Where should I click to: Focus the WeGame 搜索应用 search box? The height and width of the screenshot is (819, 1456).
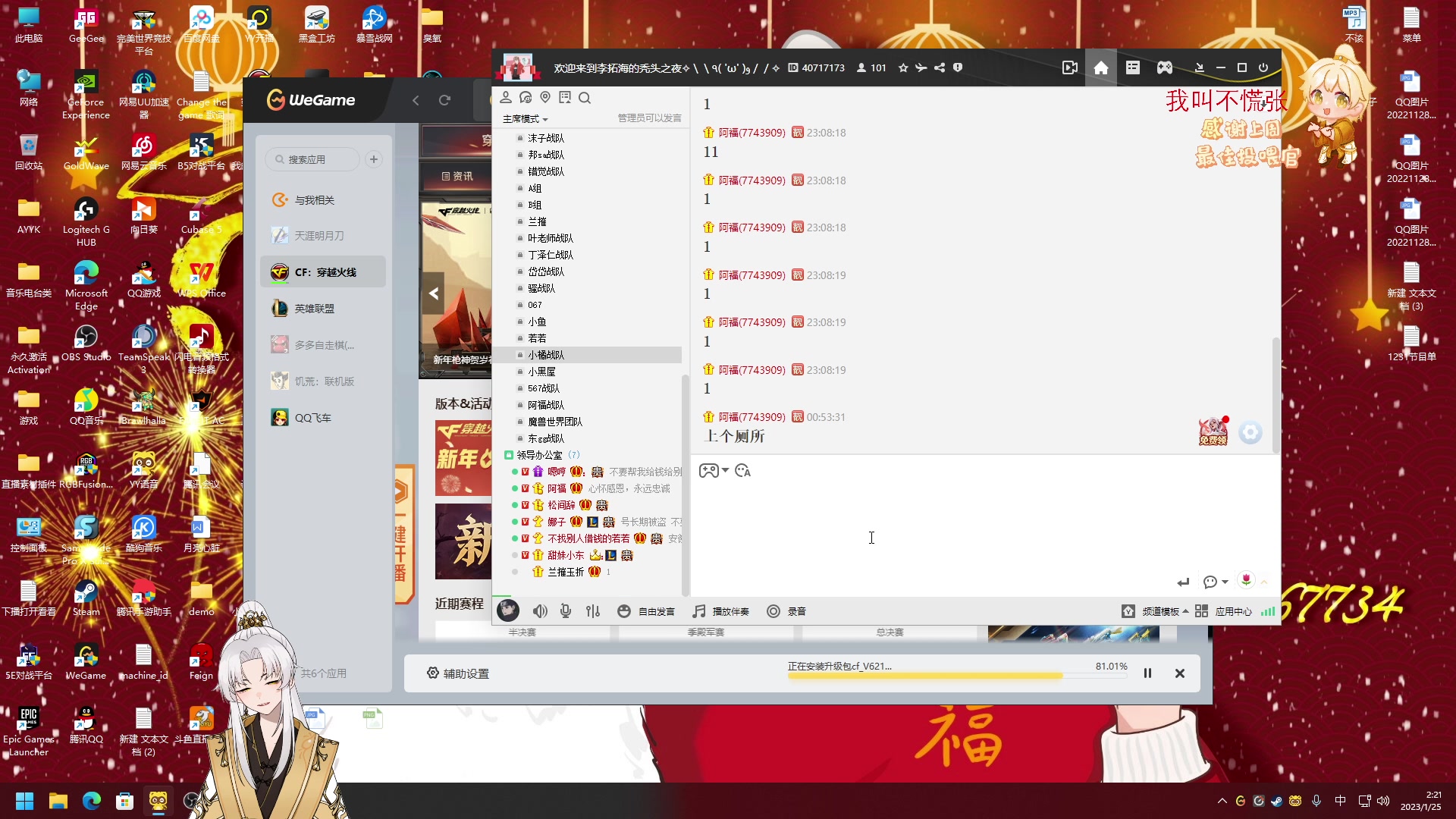click(312, 159)
